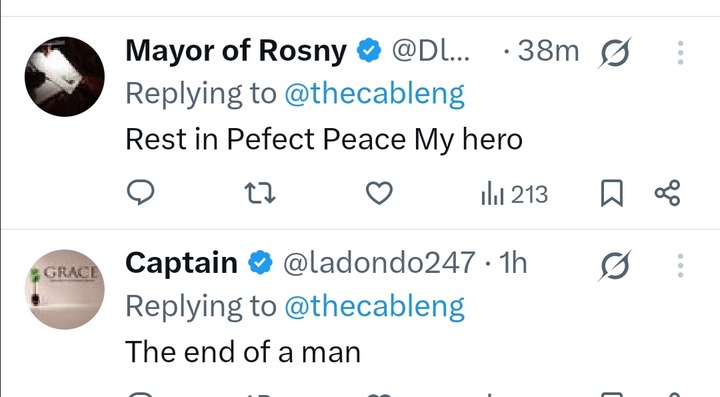Open more options menu for Captain's tweet
This screenshot has height=397, width=720.
click(x=681, y=265)
